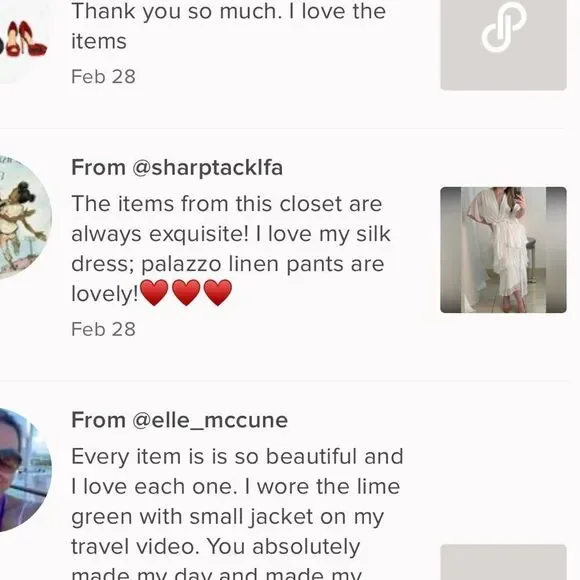This screenshot has width=580, height=580.
Task: Tap the Feb 28 date under the first comment
Action: tap(103, 77)
